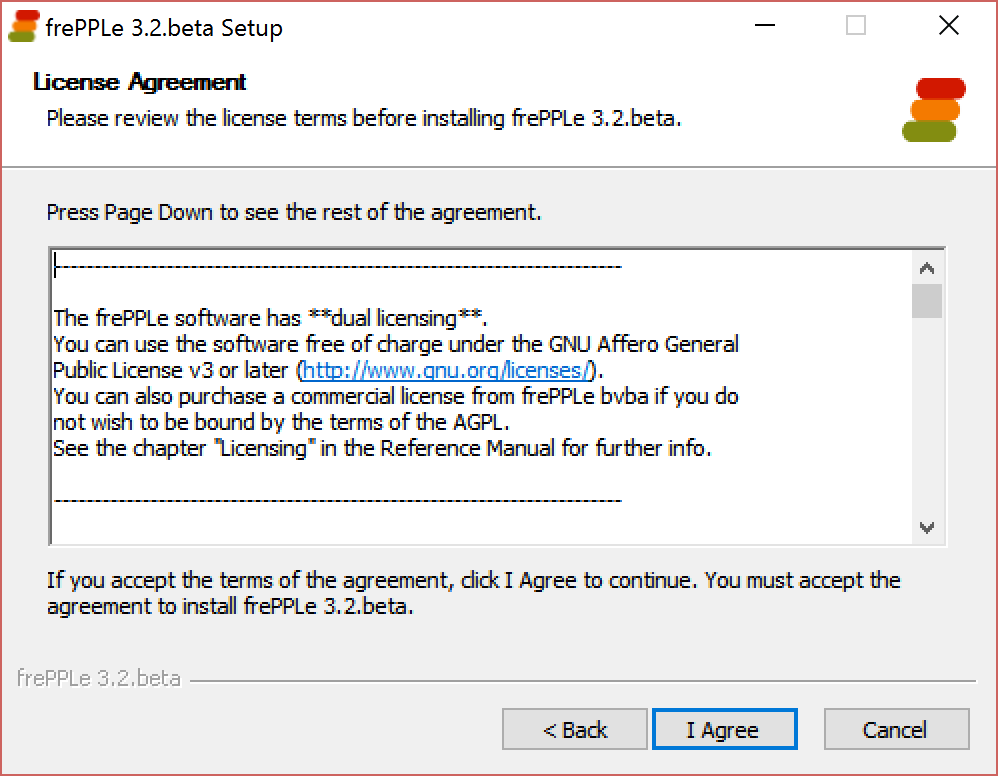This screenshot has width=998, height=776.
Task: Open the gnu.org licenses link
Action: click(x=448, y=371)
